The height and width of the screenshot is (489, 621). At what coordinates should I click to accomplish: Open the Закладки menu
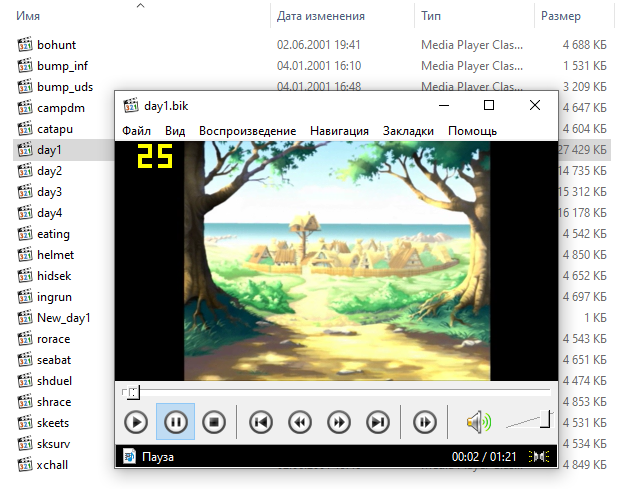(408, 131)
